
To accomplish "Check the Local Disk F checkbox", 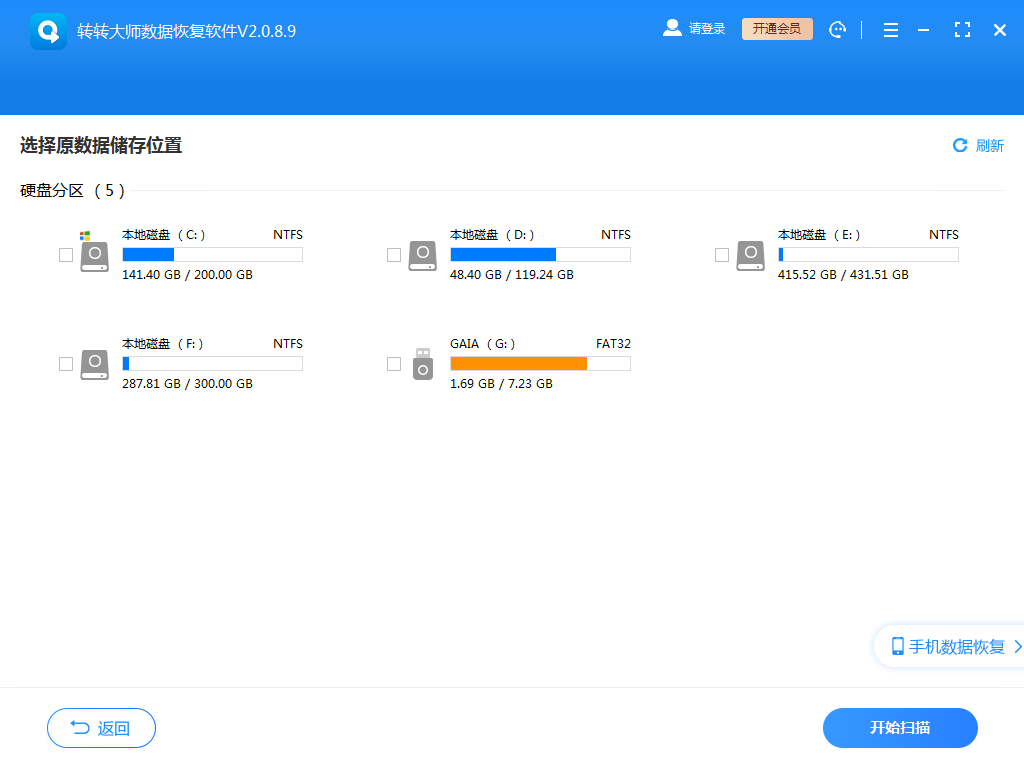I will tap(66, 364).
